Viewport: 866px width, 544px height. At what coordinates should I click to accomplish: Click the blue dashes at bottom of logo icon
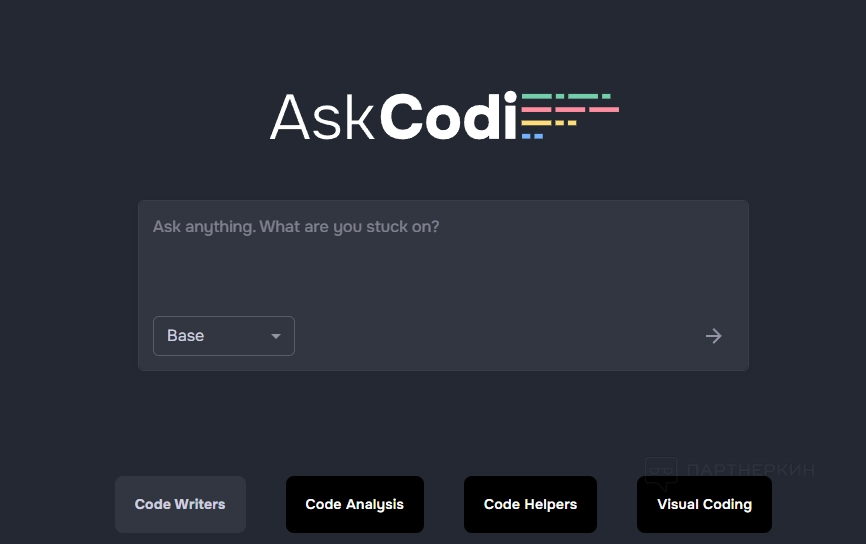[x=532, y=136]
